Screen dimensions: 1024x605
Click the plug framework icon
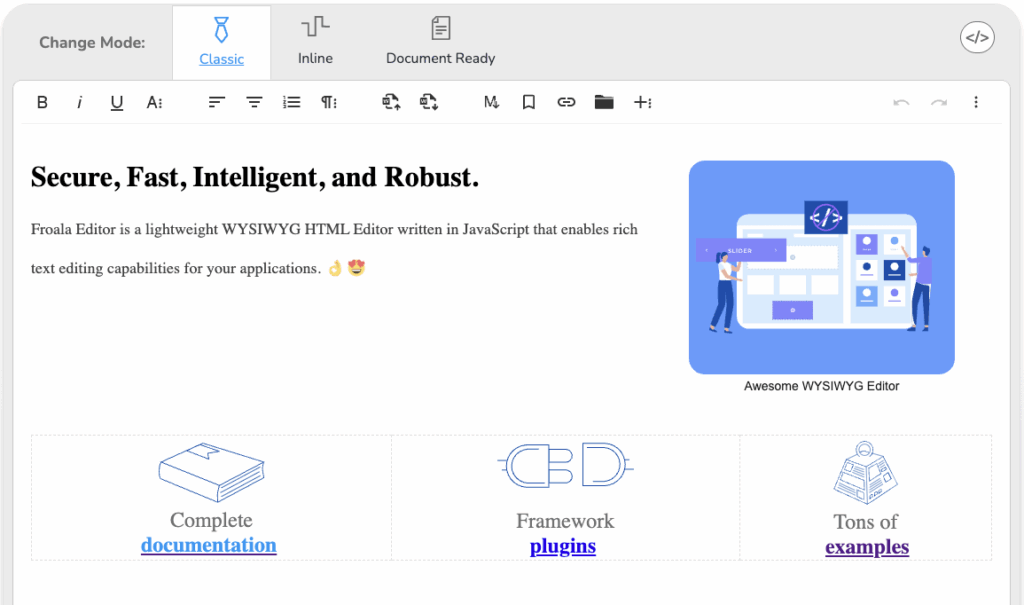coord(566,465)
